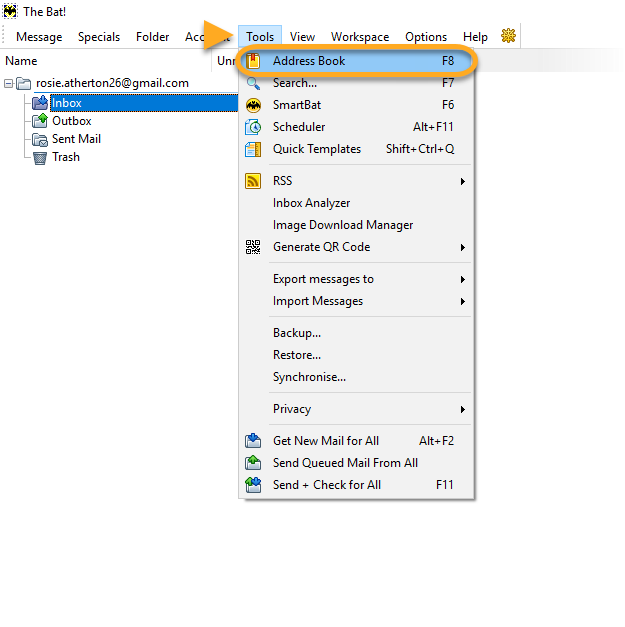Click the orange RSS feed icon

click(253, 181)
